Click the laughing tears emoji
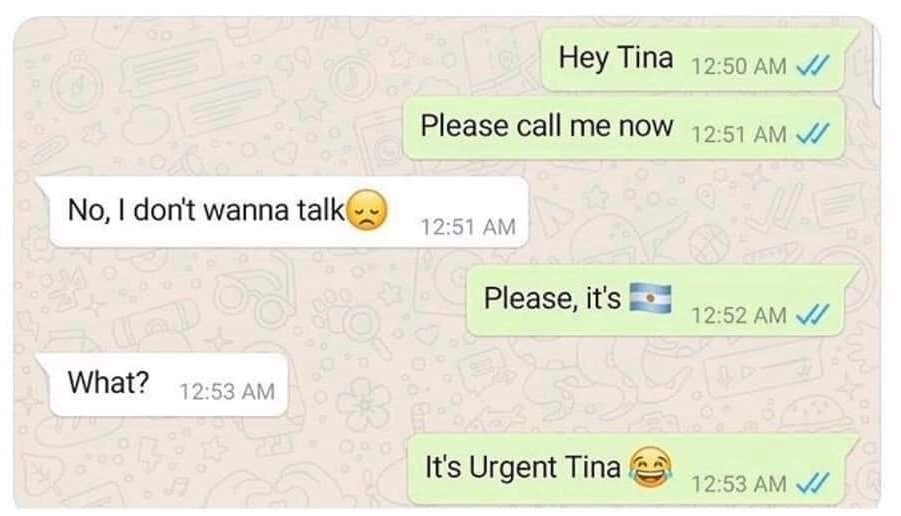Image resolution: width=901 pixels, height=516 pixels. (x=650, y=466)
